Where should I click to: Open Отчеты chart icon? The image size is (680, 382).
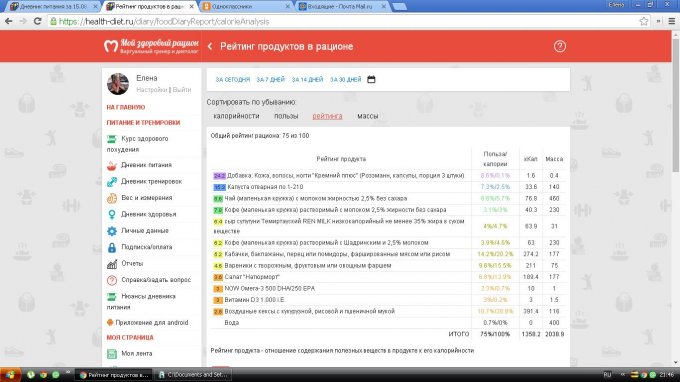point(112,264)
